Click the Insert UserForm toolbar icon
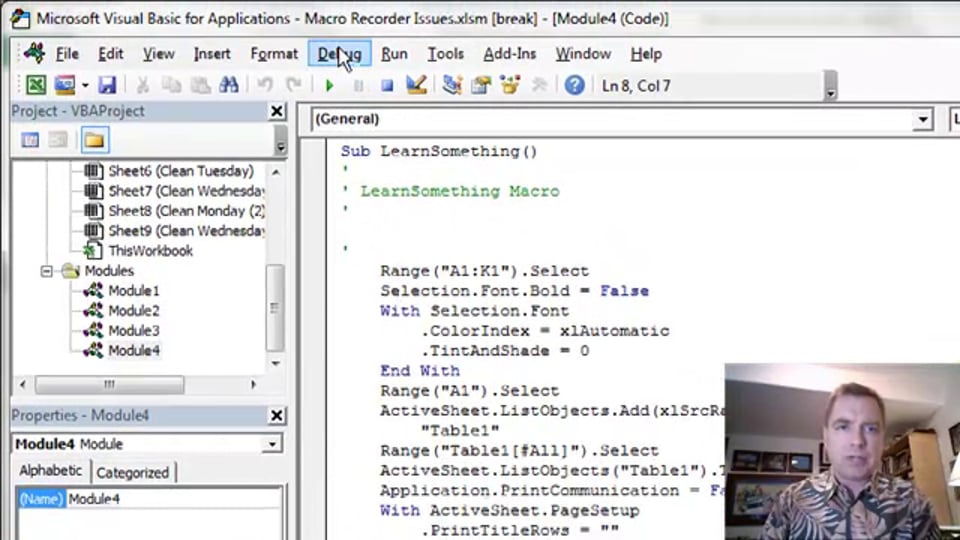The height and width of the screenshot is (540, 960). pyautogui.click(x=64, y=85)
